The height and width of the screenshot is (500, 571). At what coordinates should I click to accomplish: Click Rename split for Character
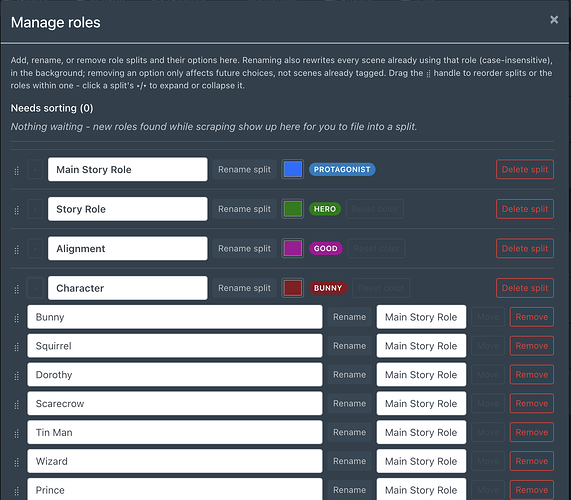click(244, 288)
